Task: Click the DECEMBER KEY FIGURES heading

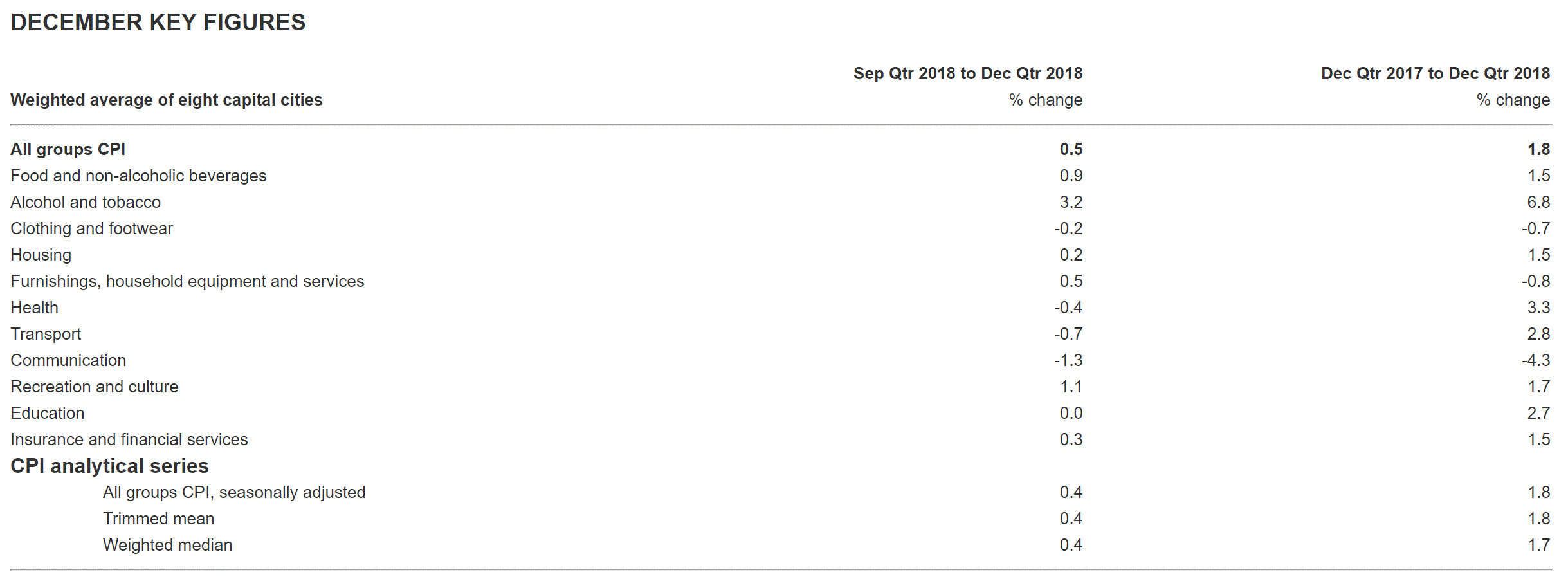Action: tap(158, 23)
